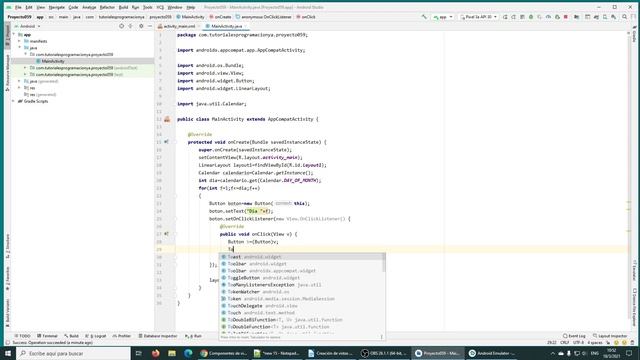
Task: Click the Profile app icon in toolbar
Action: [x=548, y=17]
